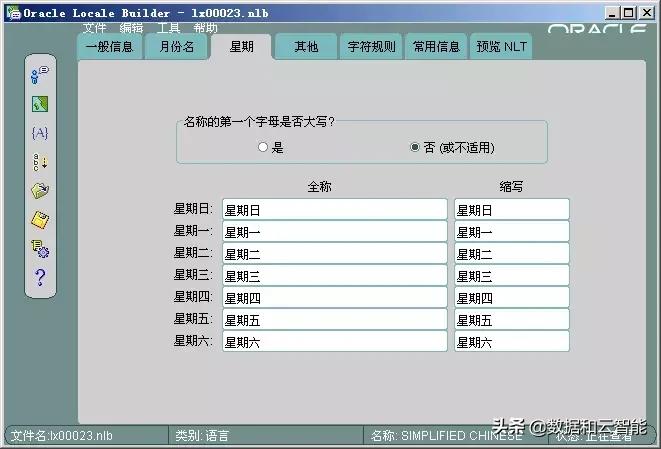The height and width of the screenshot is (449, 661).
Task: Switch to the 其他 tab
Action: tap(306, 46)
